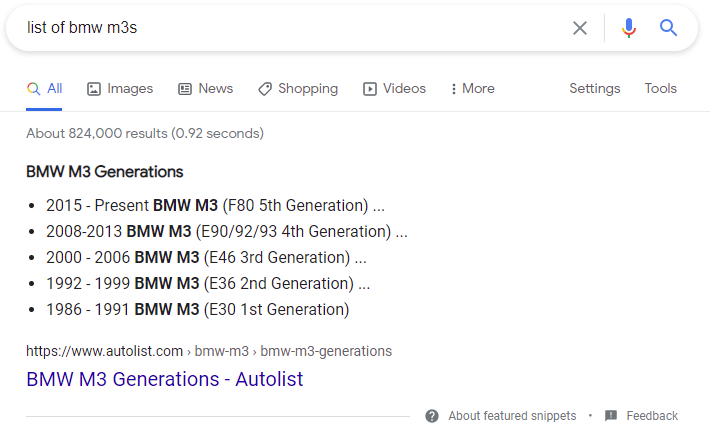Click the News tab icon

coord(185,89)
